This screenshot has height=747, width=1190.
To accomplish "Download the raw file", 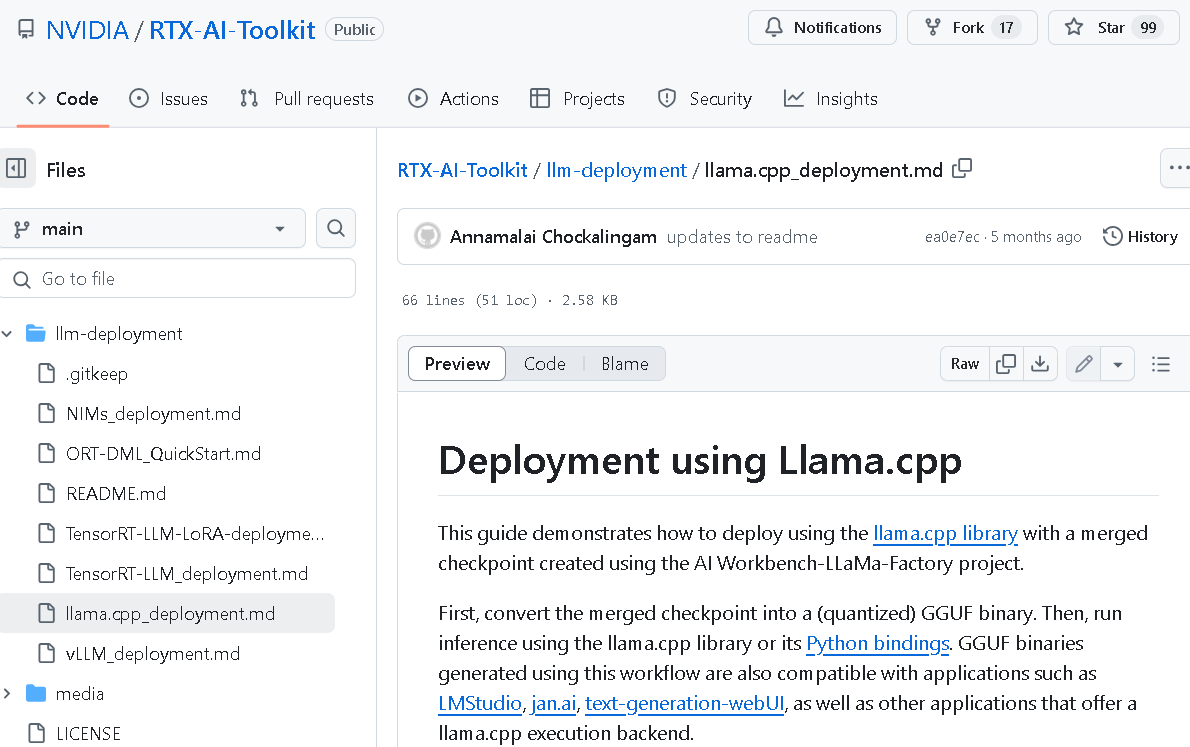I will point(1040,364).
